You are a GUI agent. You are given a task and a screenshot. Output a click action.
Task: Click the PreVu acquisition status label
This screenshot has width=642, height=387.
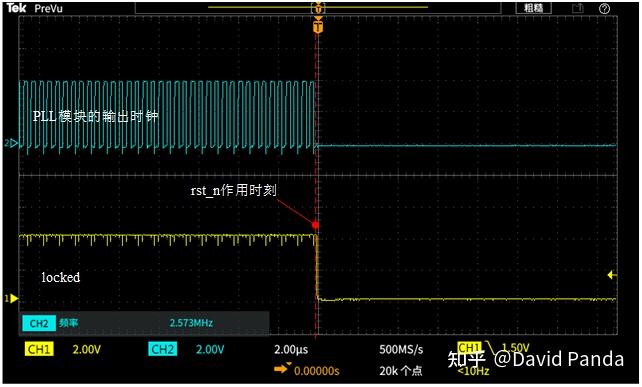(x=48, y=8)
